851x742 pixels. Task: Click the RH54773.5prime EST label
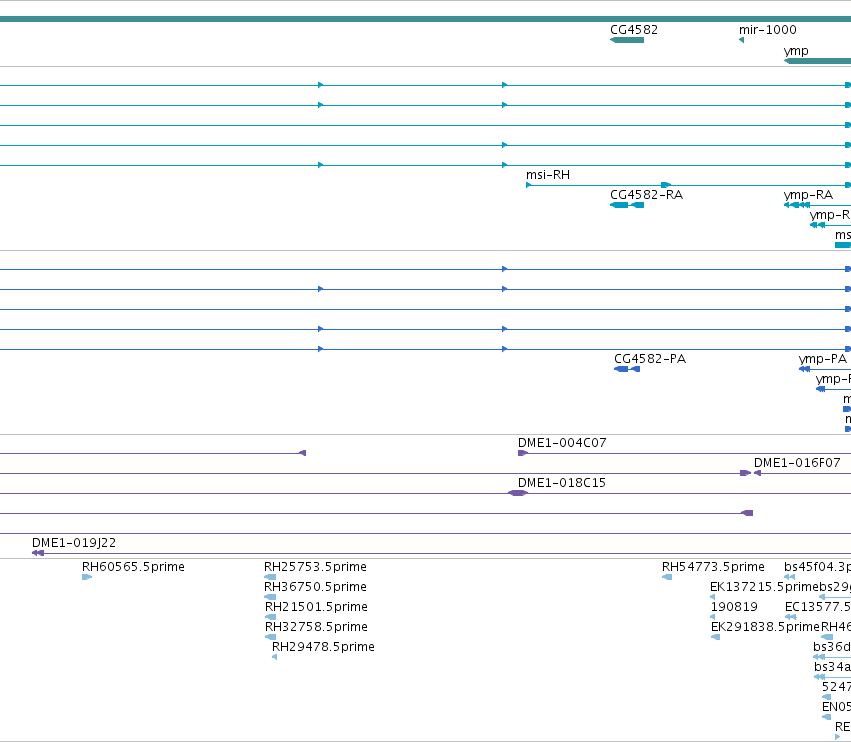713,567
